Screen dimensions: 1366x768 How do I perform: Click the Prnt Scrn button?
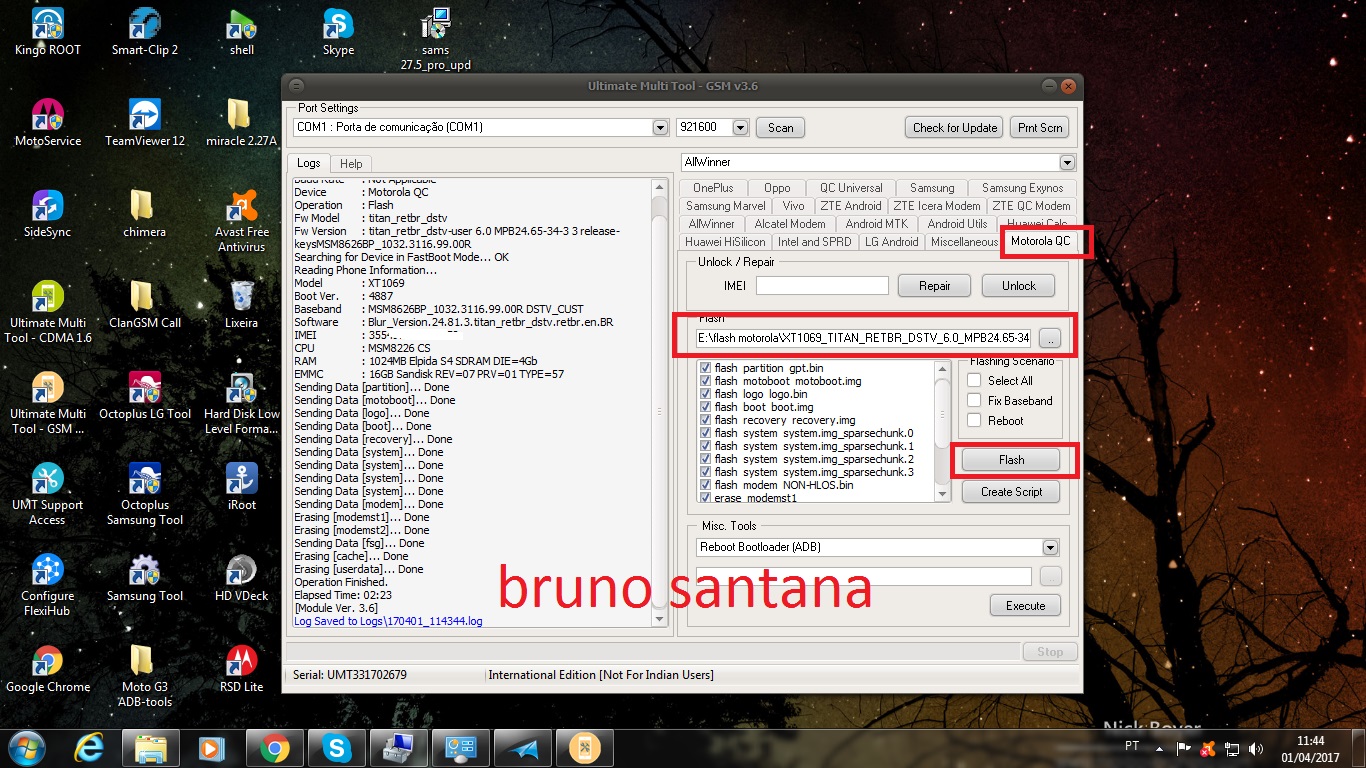pos(1040,128)
